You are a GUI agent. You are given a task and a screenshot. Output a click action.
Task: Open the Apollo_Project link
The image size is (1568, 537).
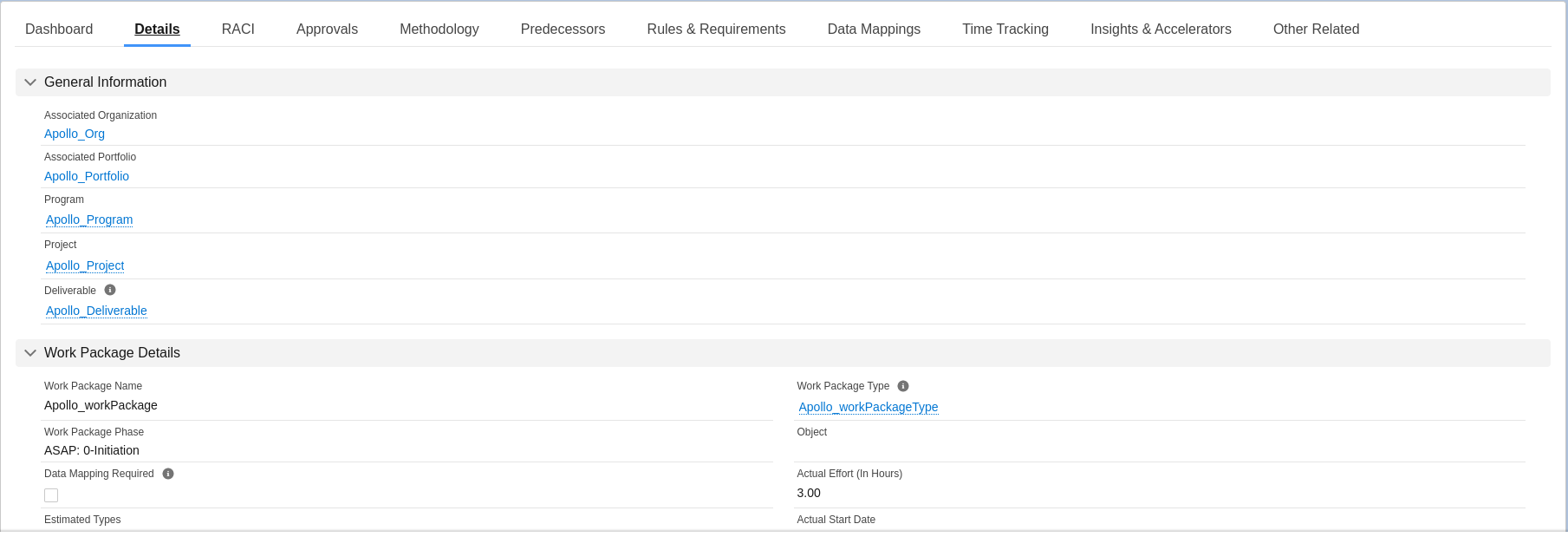(x=85, y=265)
